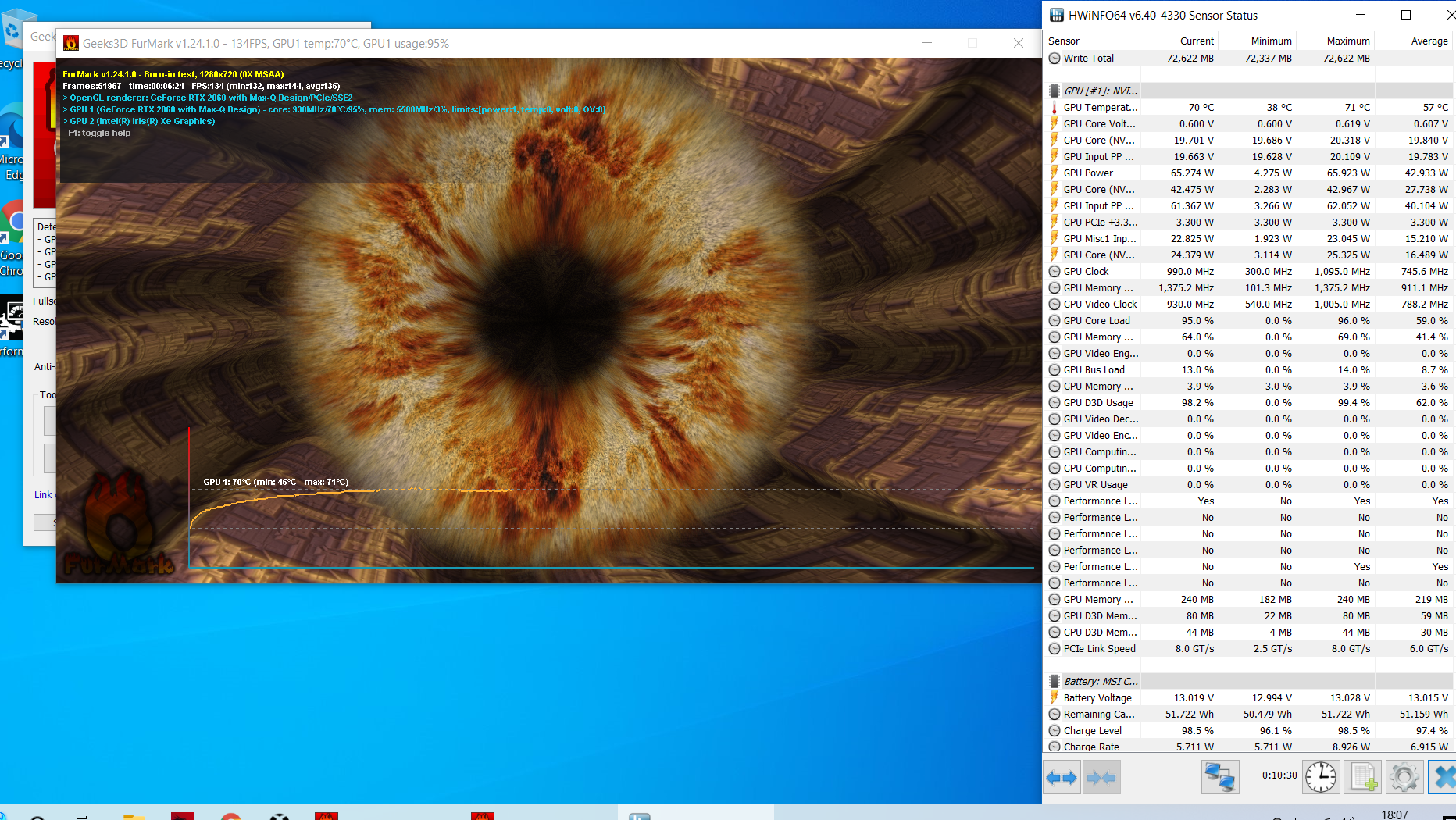
Task: Click the Sensor column header
Action: (x=1091, y=41)
